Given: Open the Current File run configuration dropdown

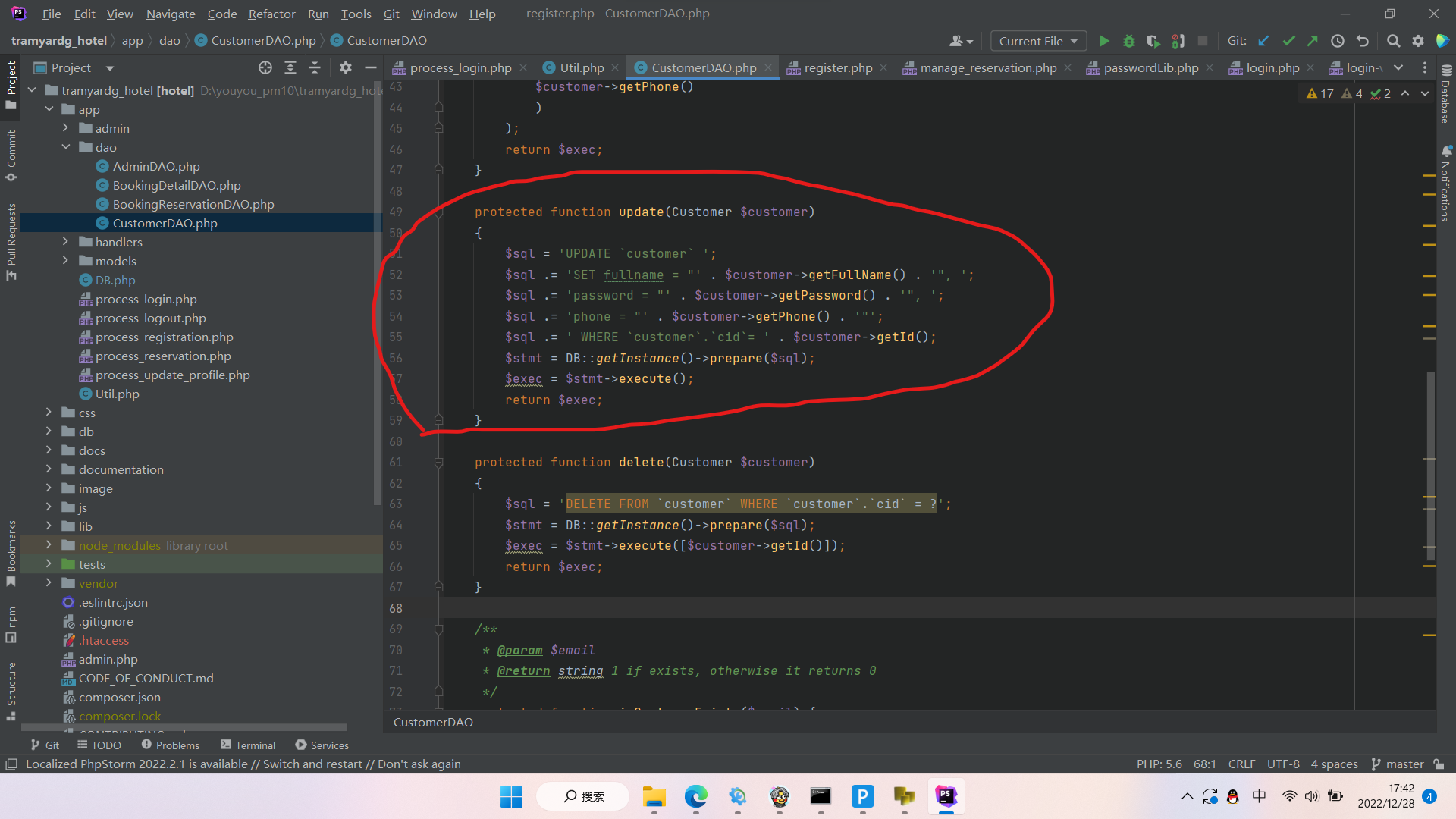Looking at the screenshot, I should coord(1037,40).
